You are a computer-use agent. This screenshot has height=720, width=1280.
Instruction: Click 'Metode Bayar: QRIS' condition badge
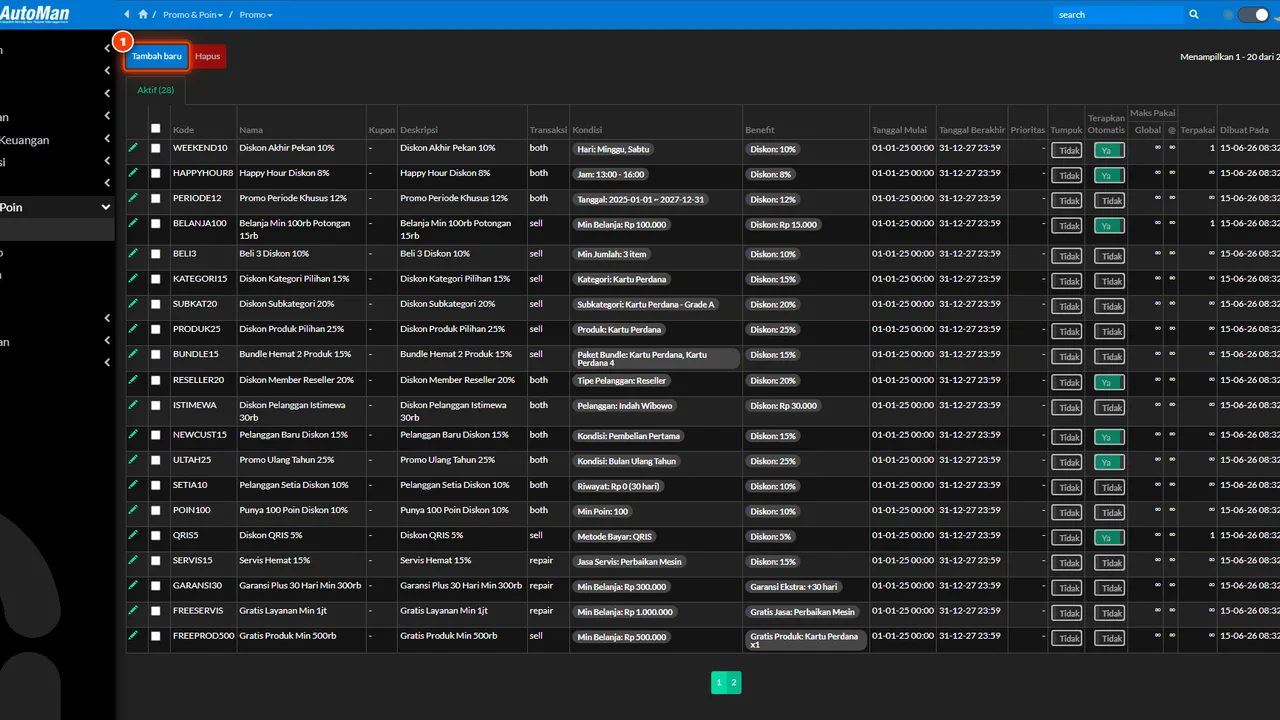click(615, 537)
